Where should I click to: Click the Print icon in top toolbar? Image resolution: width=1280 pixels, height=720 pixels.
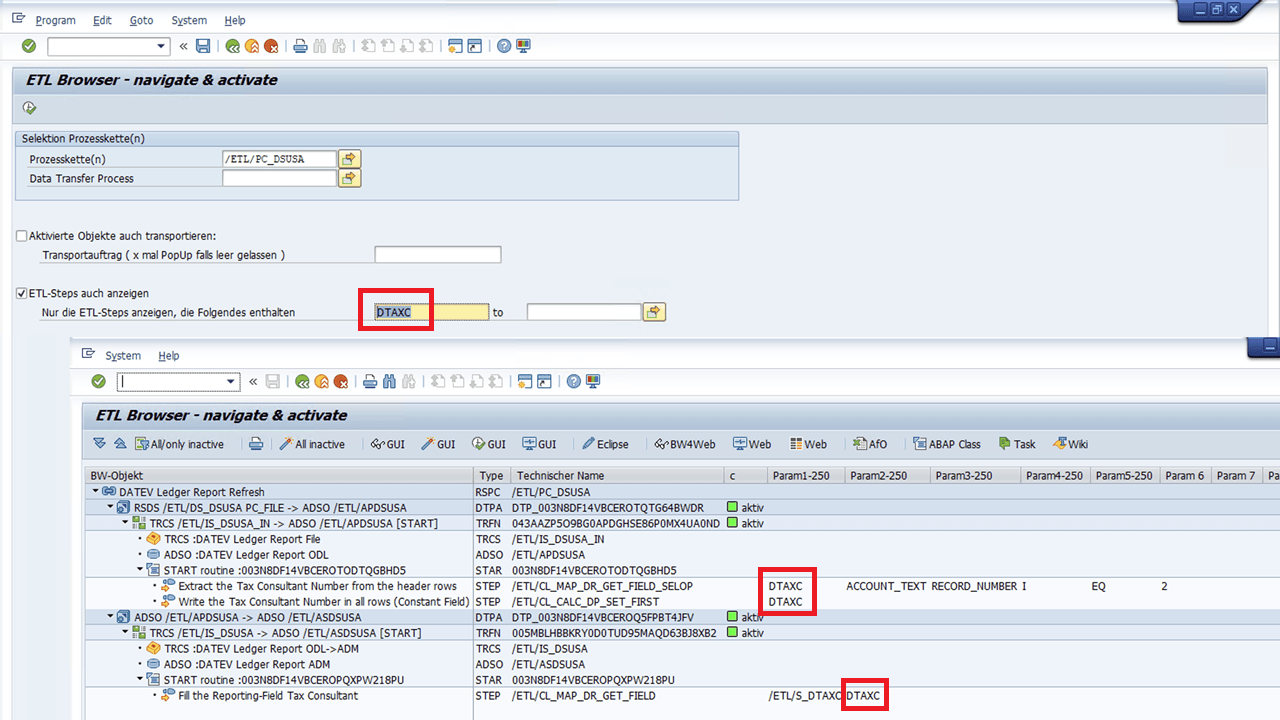pos(300,46)
